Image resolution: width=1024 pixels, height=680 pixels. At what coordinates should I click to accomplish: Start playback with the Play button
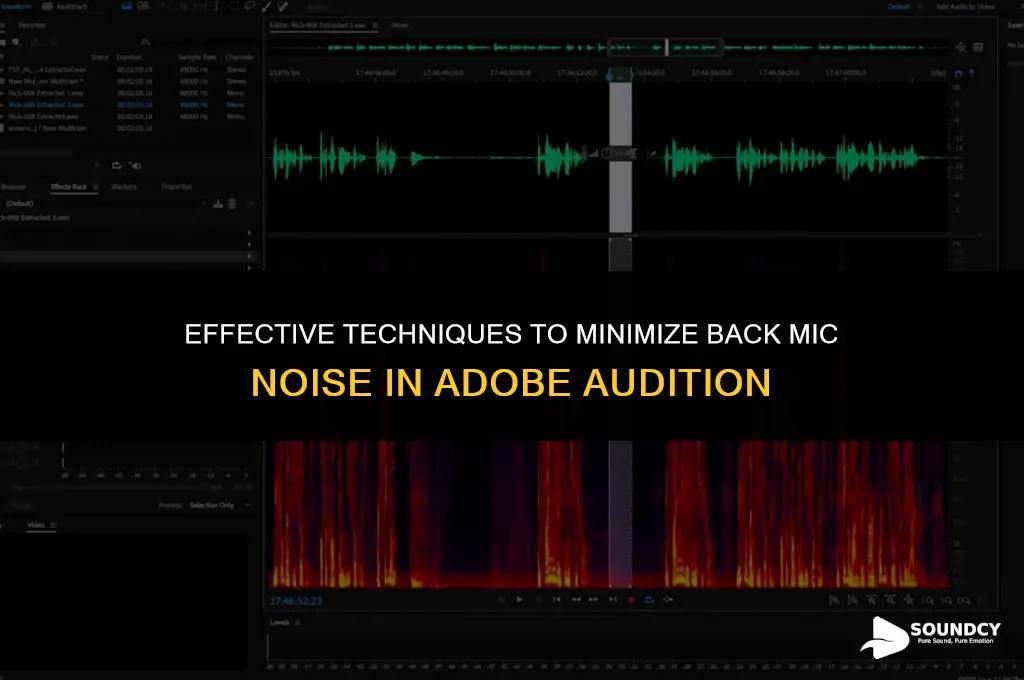(519, 600)
